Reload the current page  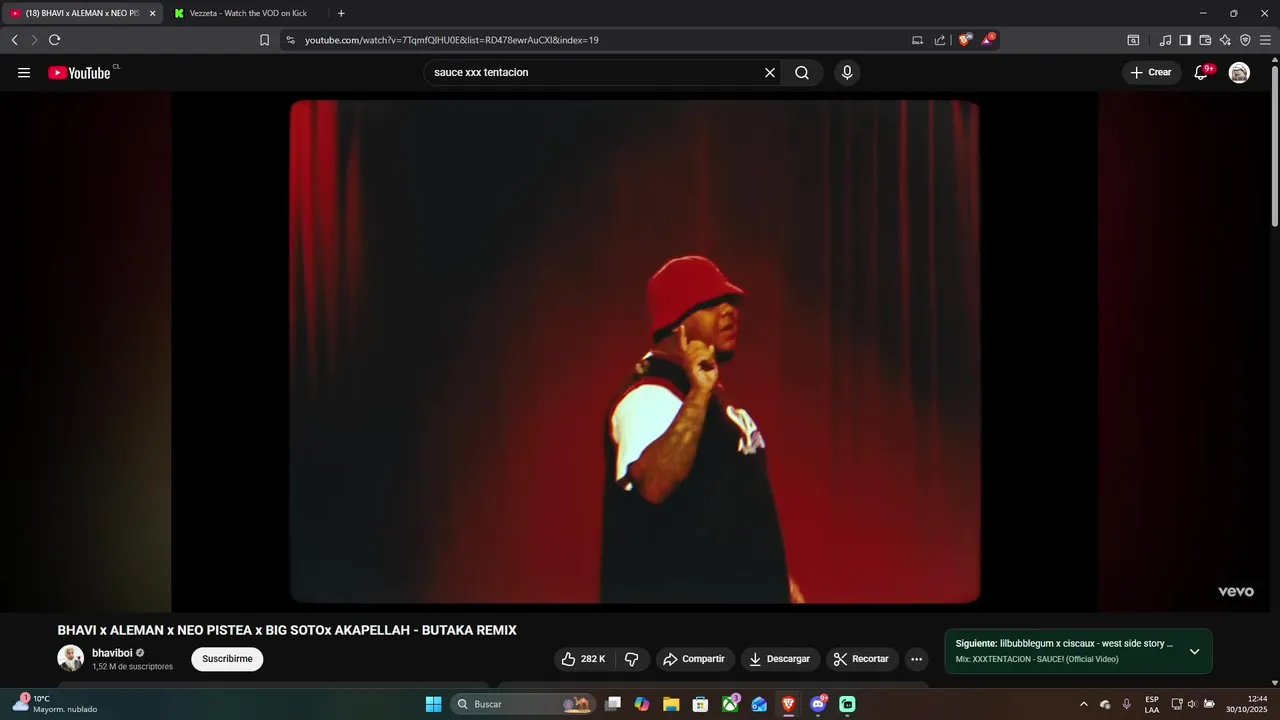55,40
